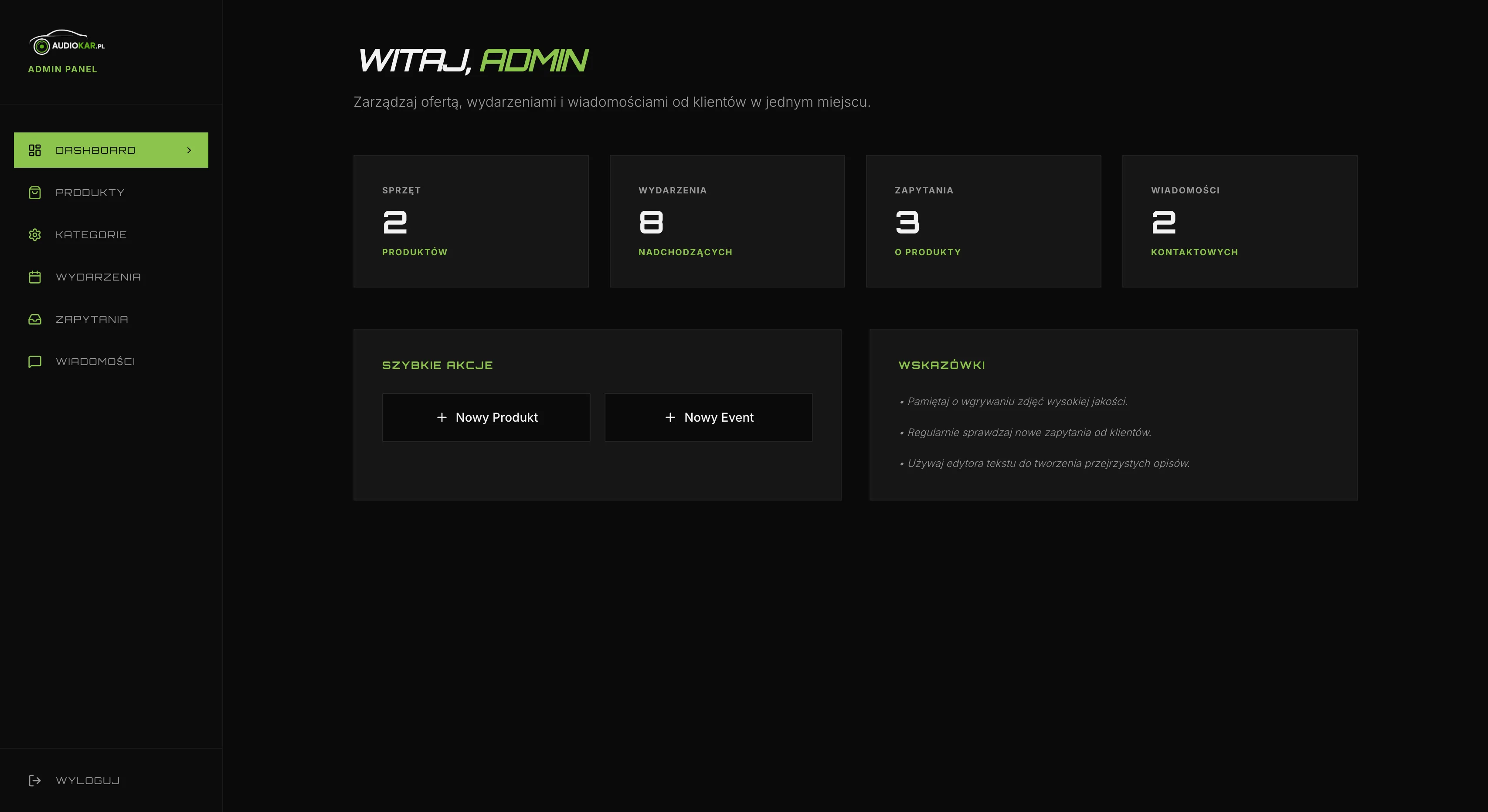Click the Wydarzenia calendar icon

[x=35, y=277]
